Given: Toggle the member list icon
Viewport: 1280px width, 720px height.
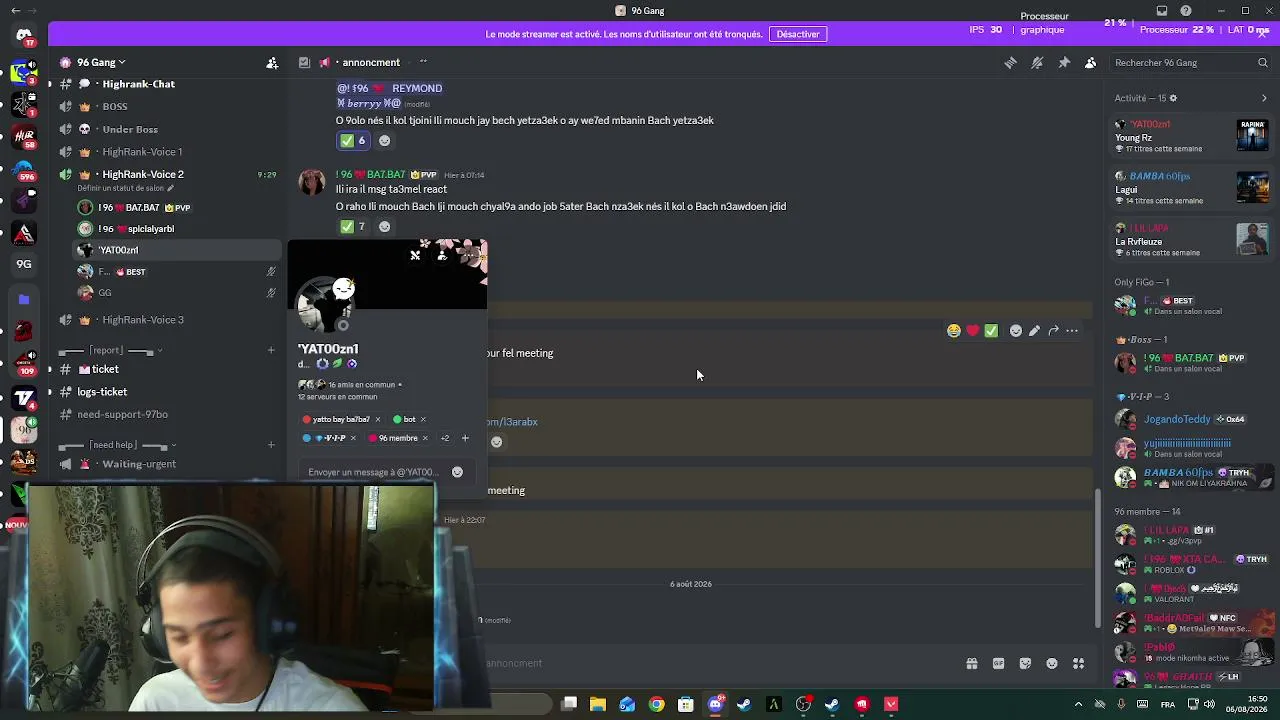Looking at the screenshot, I should [1091, 62].
